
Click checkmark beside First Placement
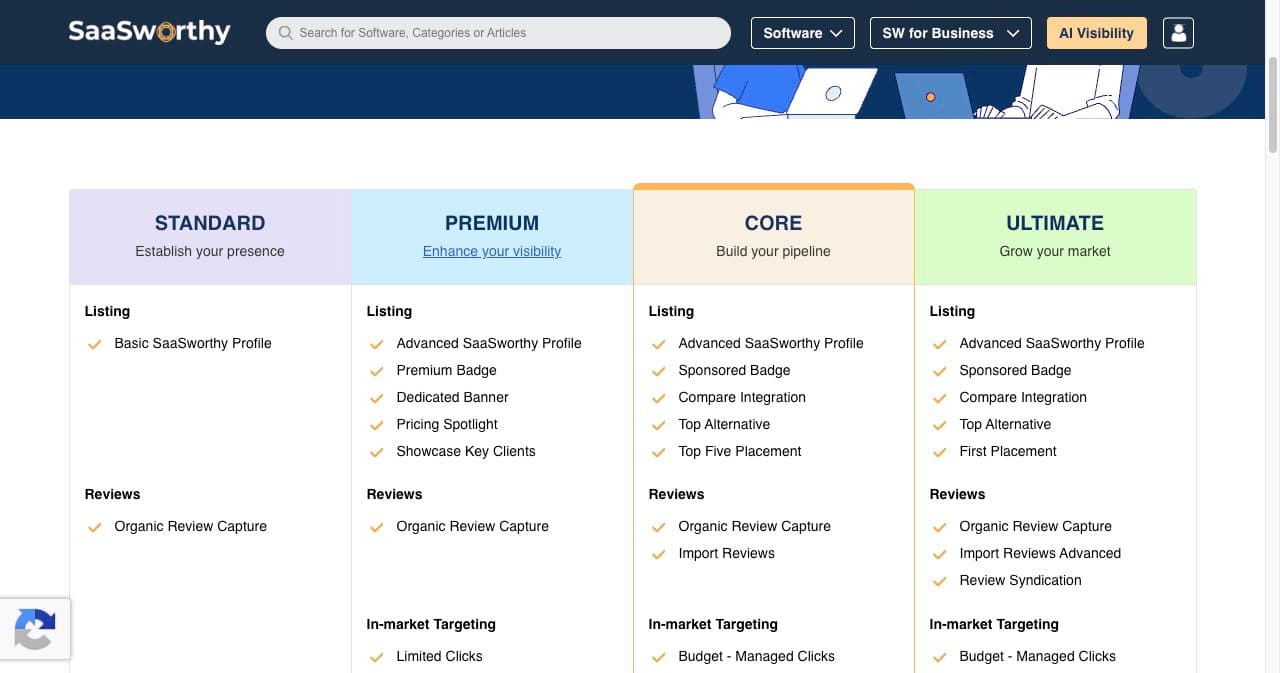point(940,452)
